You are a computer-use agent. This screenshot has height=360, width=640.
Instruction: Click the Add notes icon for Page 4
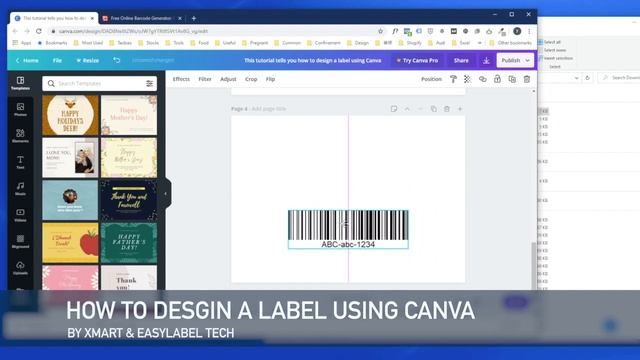tap(393, 109)
